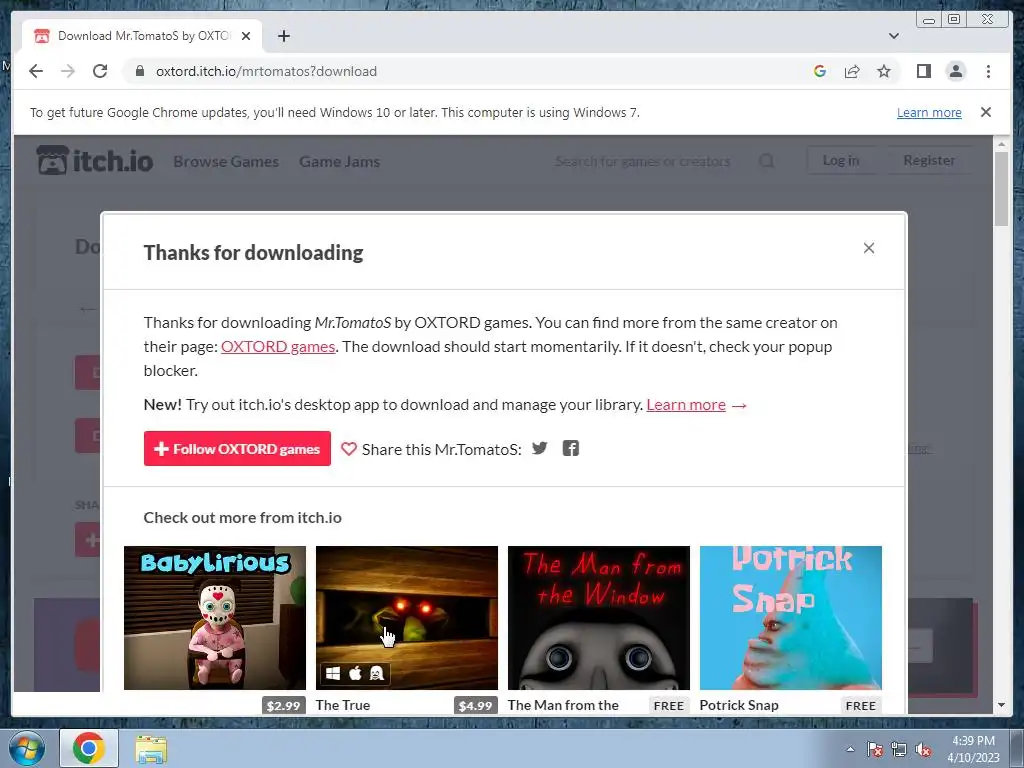Open Browse Games in the header

point(226,161)
